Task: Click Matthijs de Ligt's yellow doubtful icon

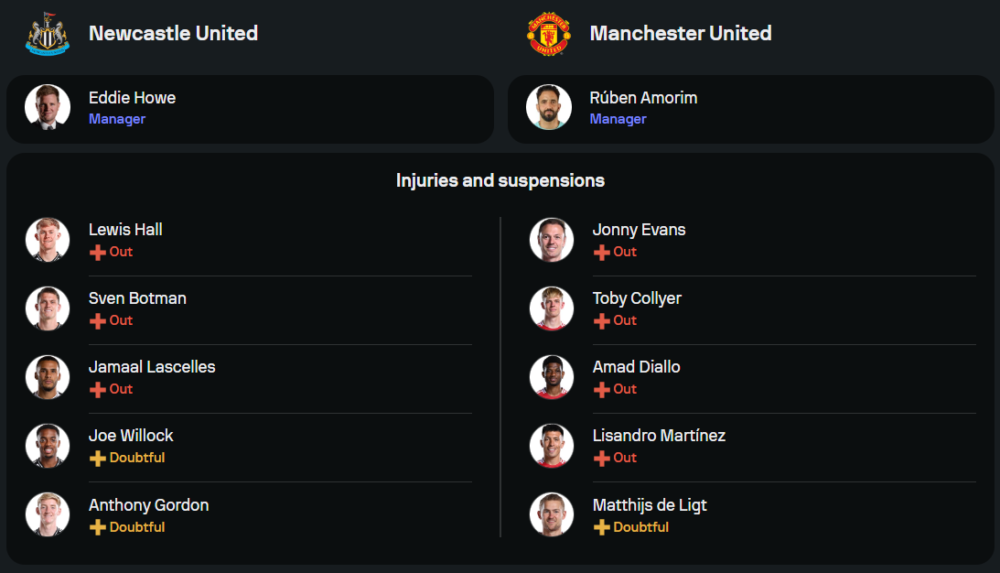Action: (601, 527)
